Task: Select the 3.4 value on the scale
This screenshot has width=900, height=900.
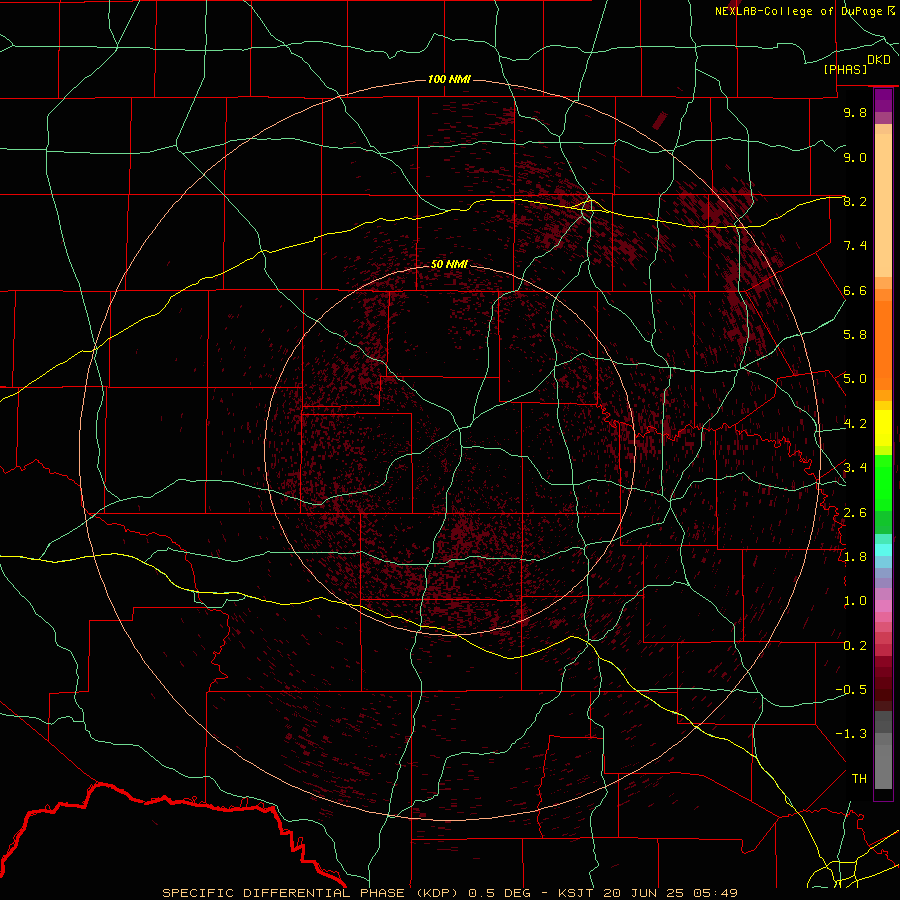Action: coord(855,468)
